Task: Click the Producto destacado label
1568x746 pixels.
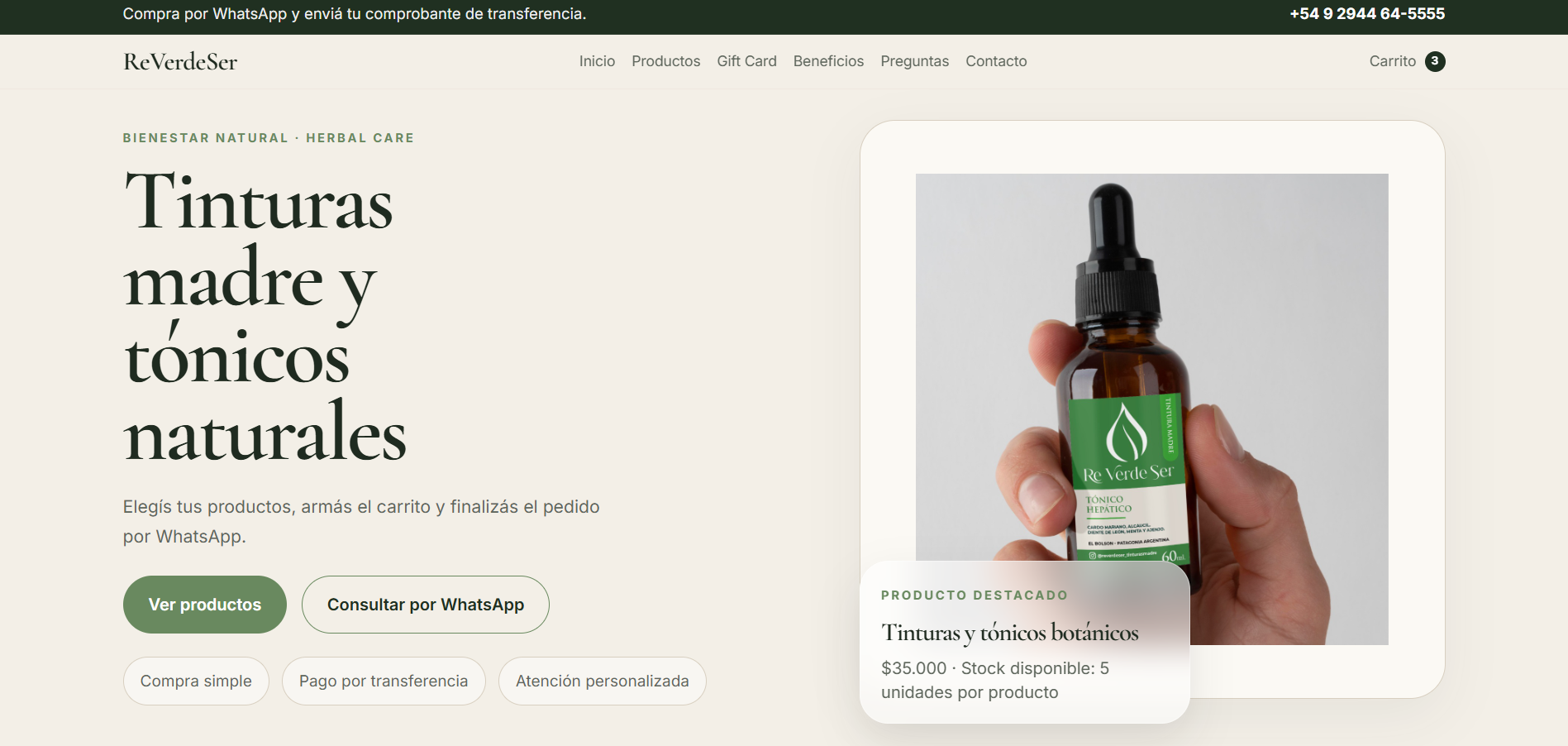Action: click(975, 595)
